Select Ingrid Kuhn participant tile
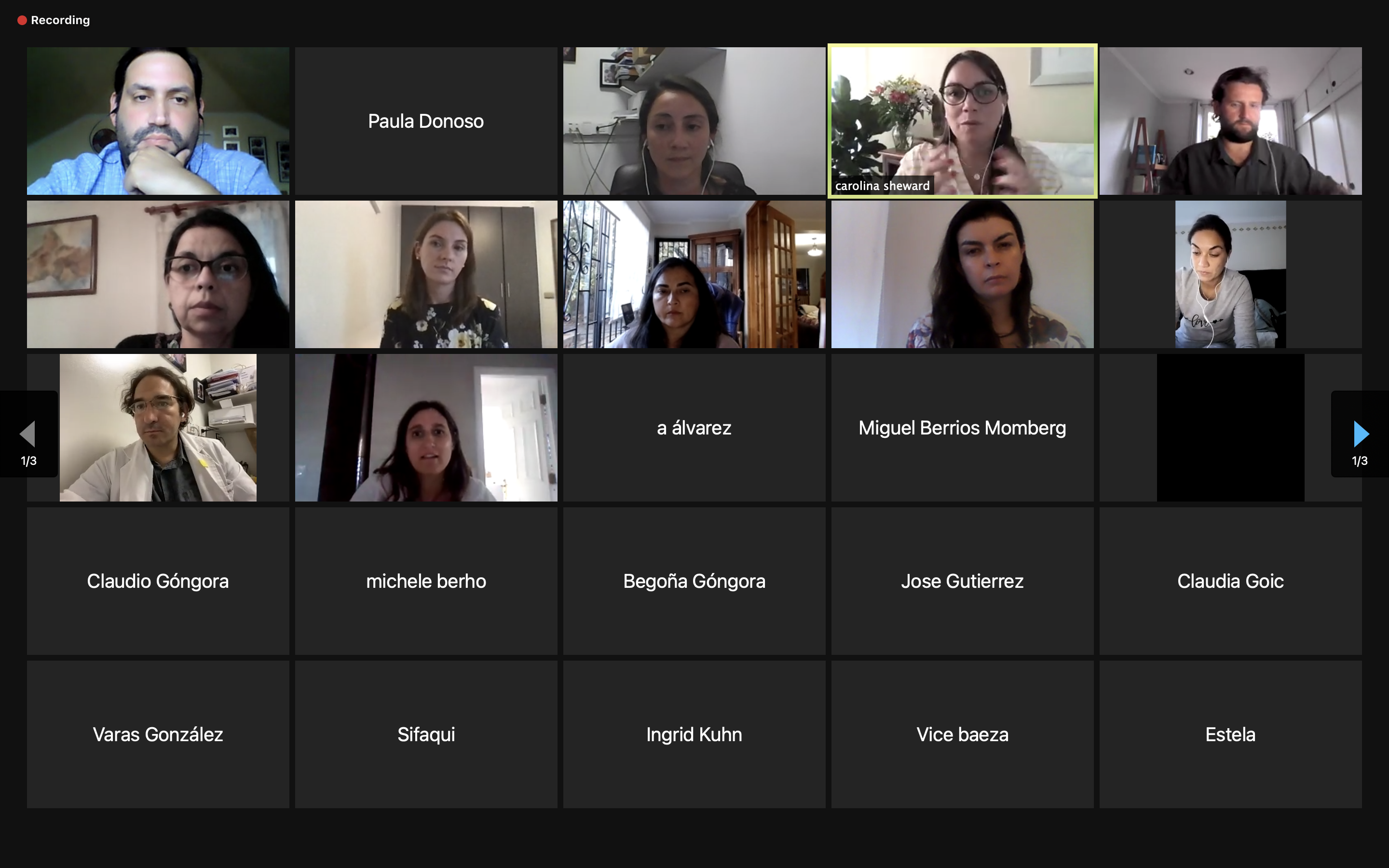Image resolution: width=1389 pixels, height=868 pixels. (x=694, y=734)
